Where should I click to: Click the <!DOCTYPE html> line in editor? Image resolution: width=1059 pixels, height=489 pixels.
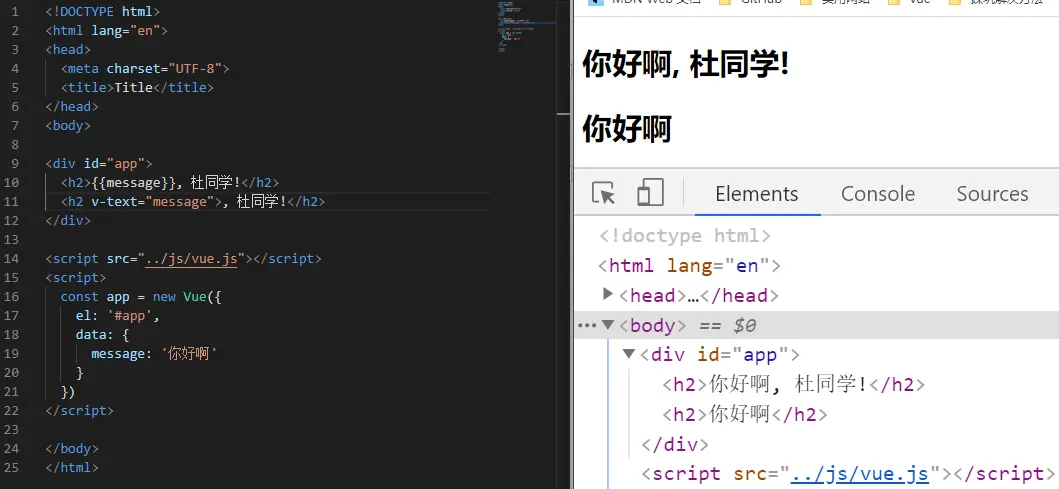coord(103,11)
